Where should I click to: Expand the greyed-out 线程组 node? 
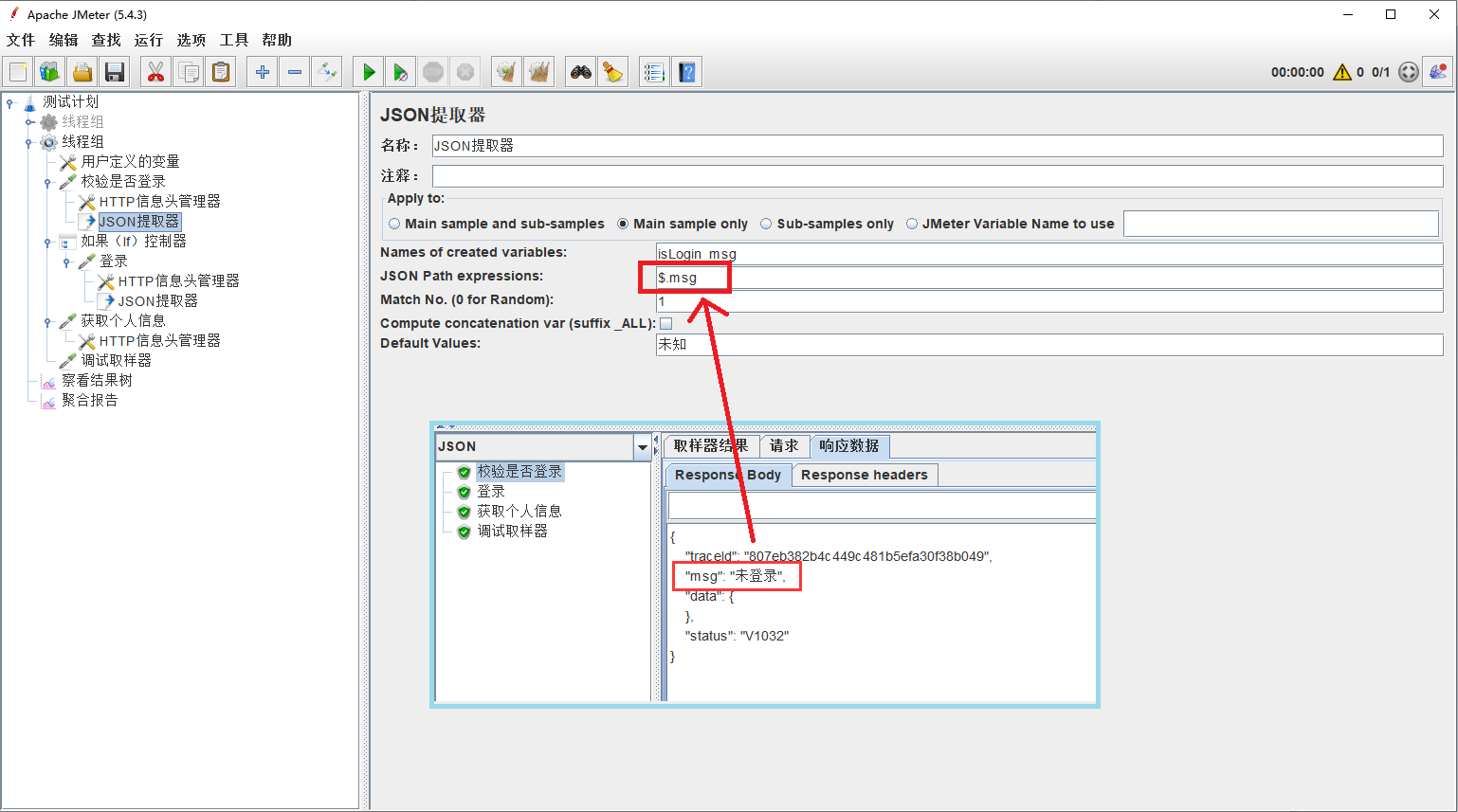pyautogui.click(x=29, y=122)
